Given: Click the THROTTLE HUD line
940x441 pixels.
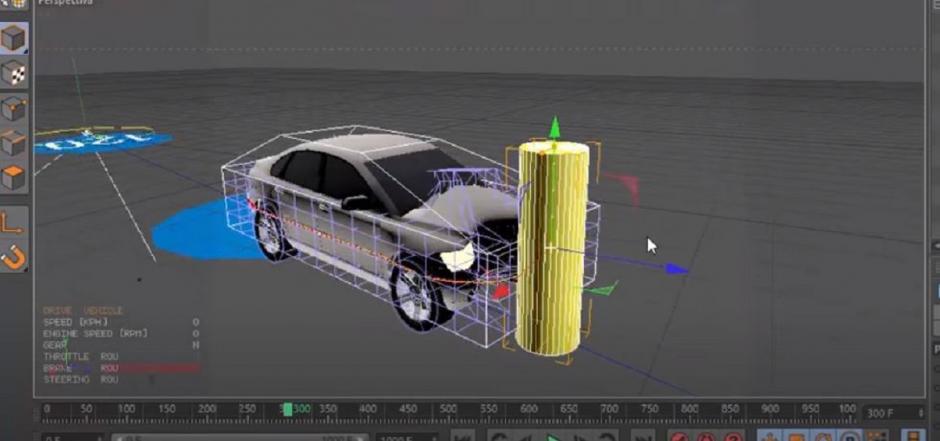Looking at the screenshot, I should 81,357.
